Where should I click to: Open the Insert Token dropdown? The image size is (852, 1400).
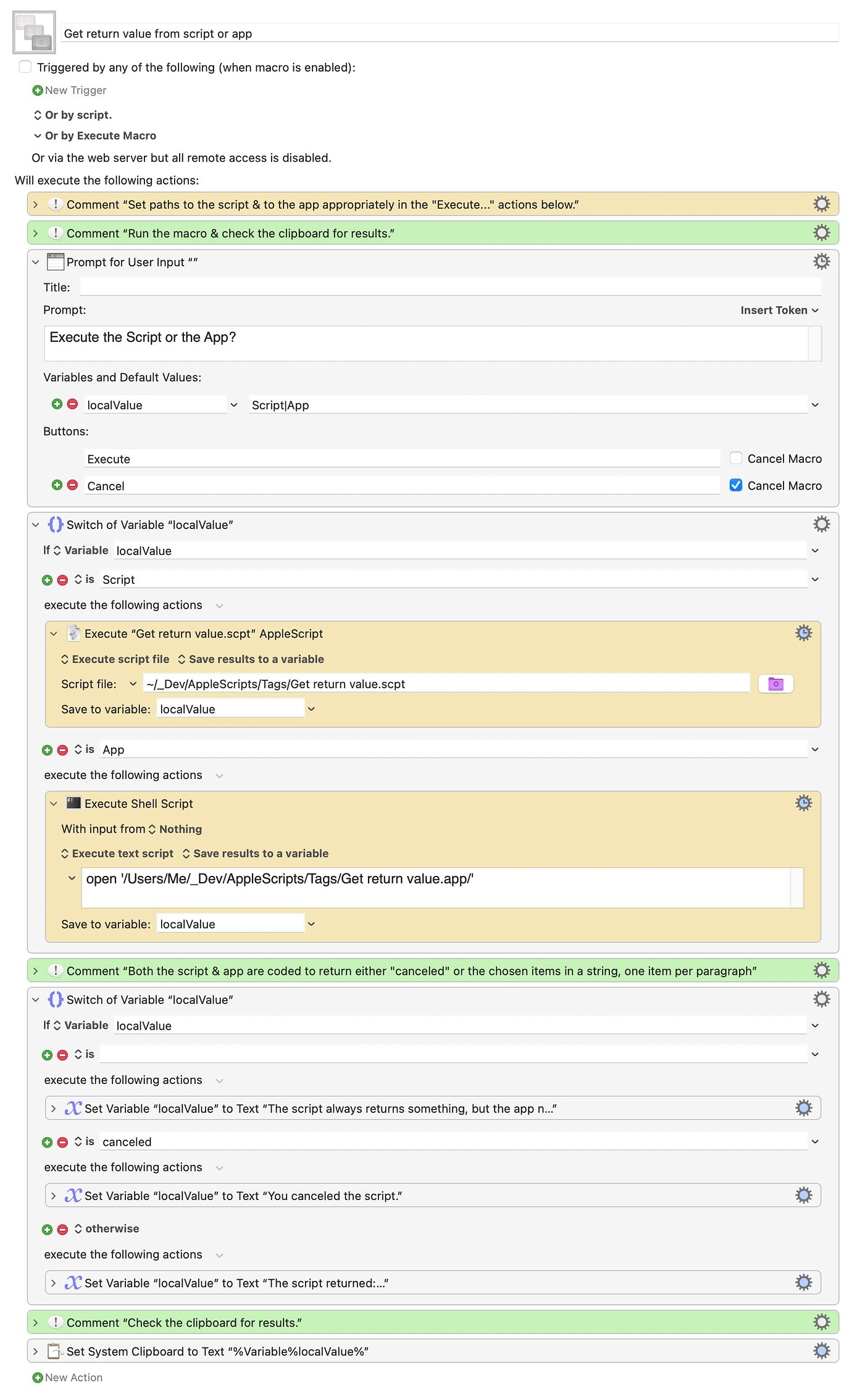point(779,310)
